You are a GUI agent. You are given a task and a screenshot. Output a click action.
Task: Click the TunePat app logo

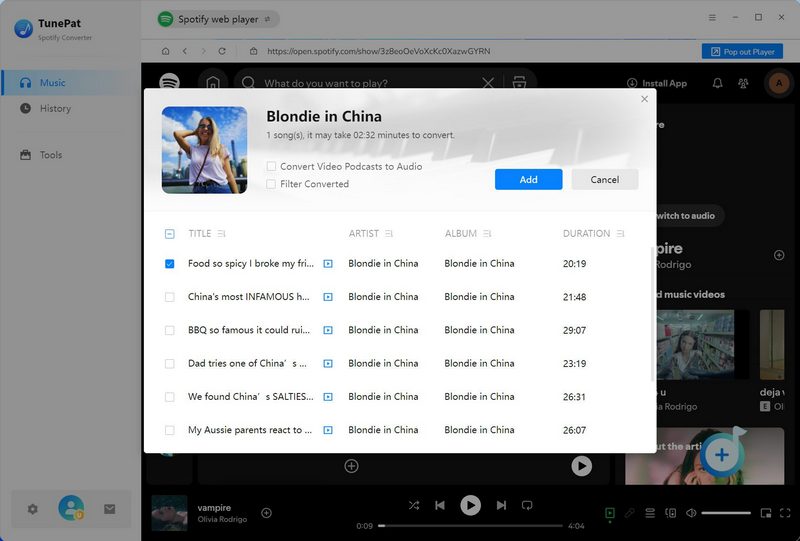(23, 29)
